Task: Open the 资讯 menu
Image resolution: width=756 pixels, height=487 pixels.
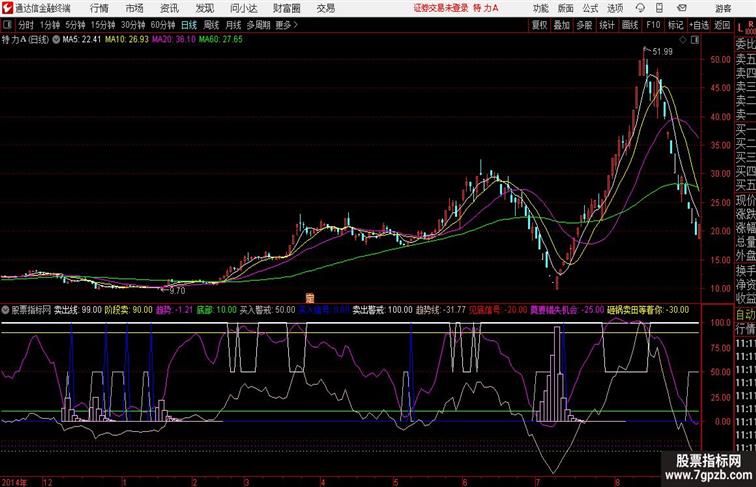Action: point(169,8)
